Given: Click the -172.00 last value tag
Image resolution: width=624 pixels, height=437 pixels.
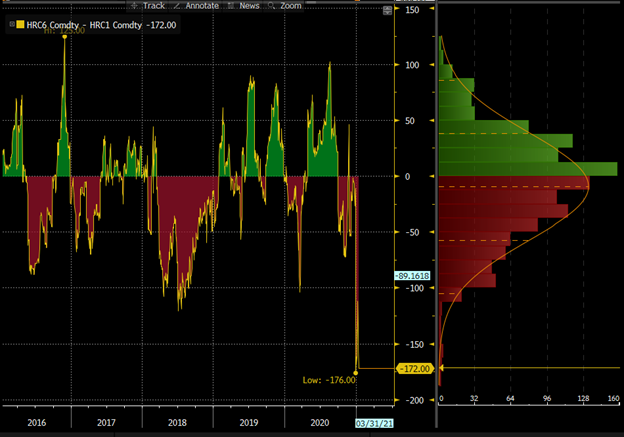Looking at the screenshot, I should (x=414, y=369).
